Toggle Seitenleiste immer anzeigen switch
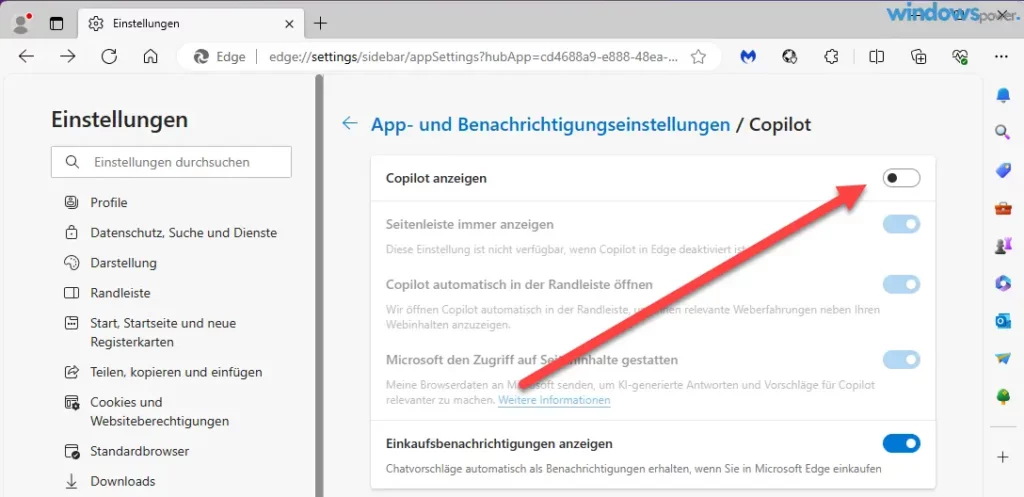 (901, 225)
